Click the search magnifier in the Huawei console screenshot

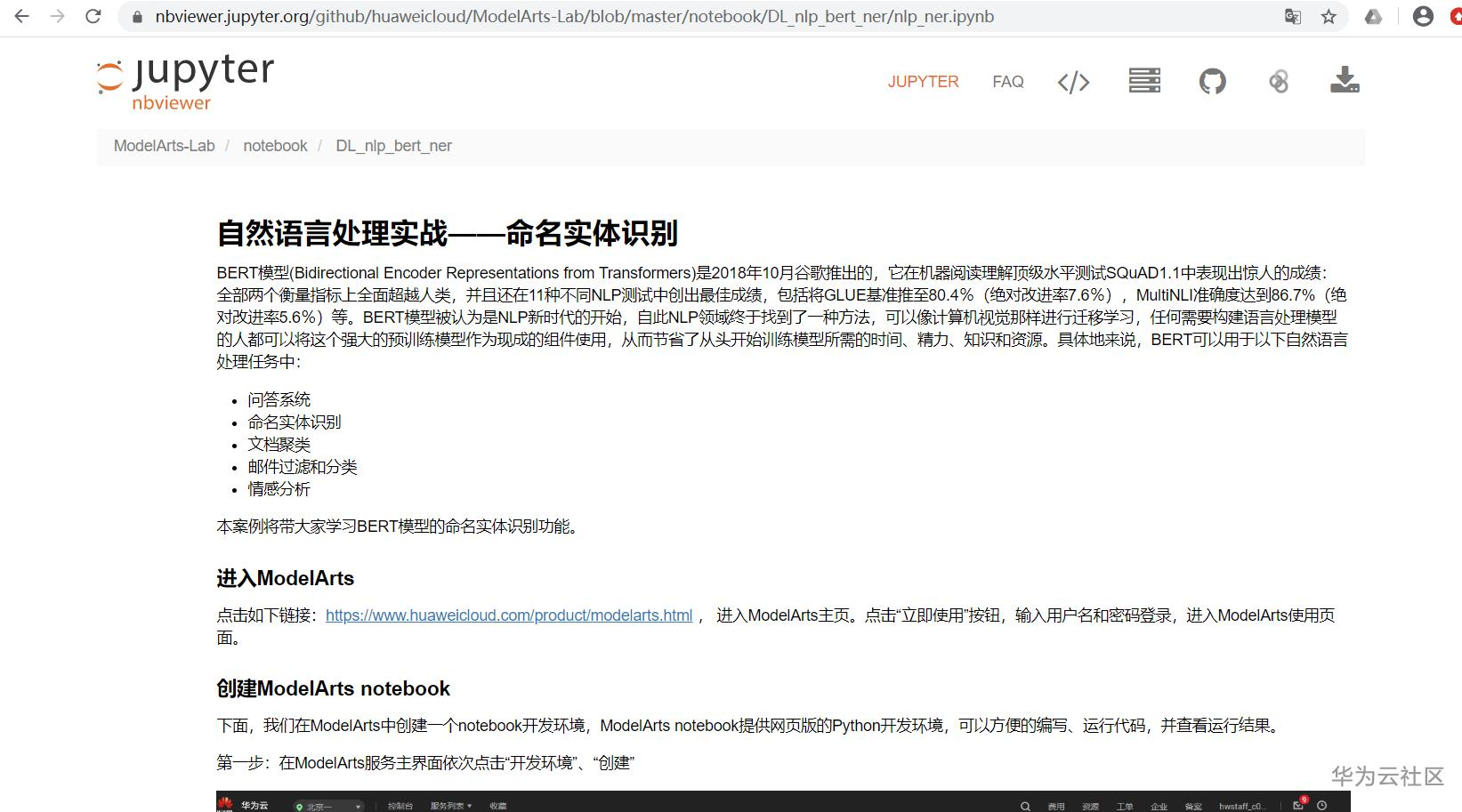click(1024, 806)
